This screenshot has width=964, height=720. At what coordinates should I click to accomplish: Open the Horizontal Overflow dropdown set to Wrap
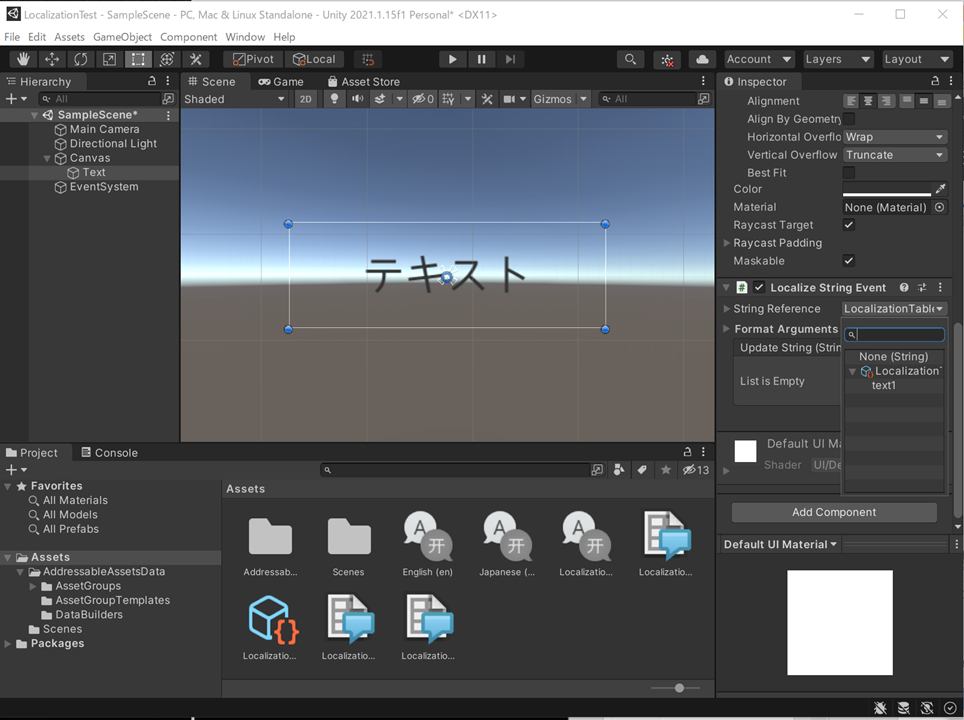[893, 136]
